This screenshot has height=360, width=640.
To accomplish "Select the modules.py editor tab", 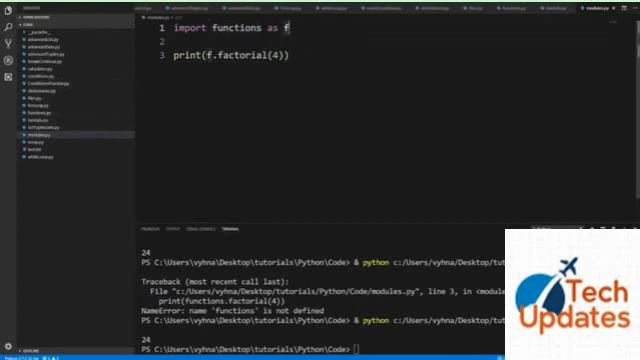I will (x=597, y=8).
